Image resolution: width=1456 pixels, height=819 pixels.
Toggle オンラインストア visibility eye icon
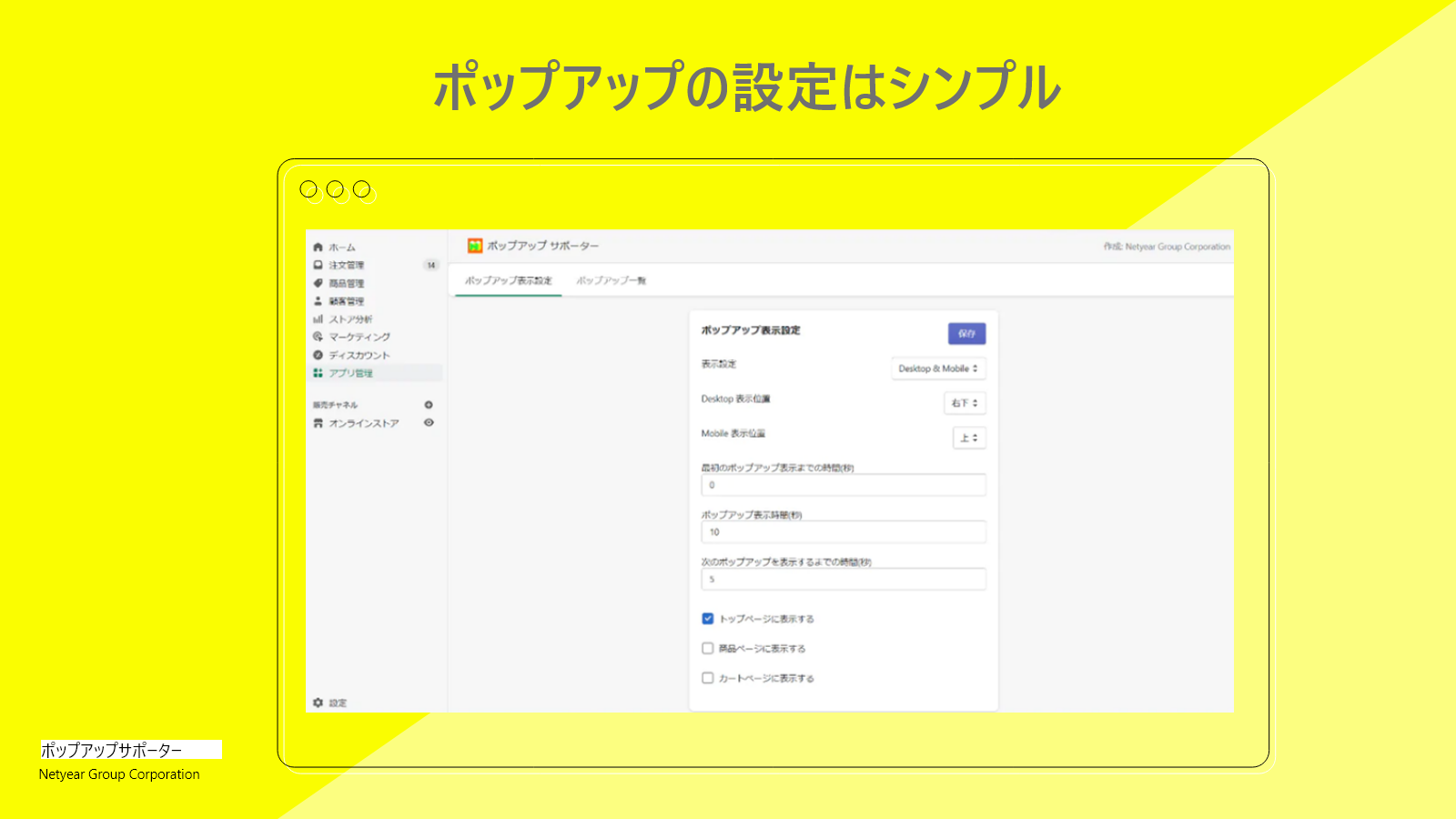(x=429, y=422)
